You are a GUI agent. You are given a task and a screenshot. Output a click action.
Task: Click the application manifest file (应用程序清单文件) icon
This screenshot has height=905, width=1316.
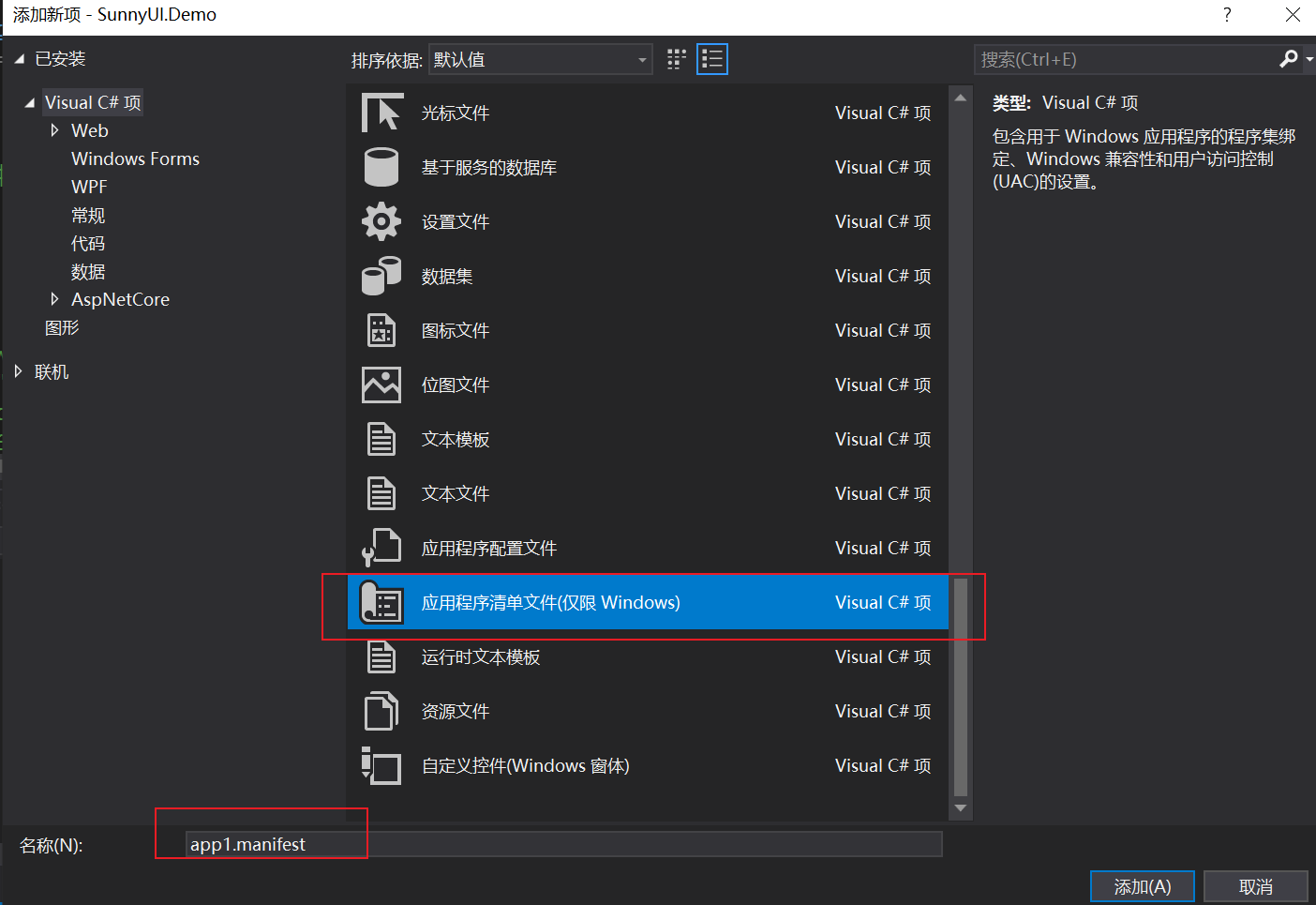(x=381, y=602)
